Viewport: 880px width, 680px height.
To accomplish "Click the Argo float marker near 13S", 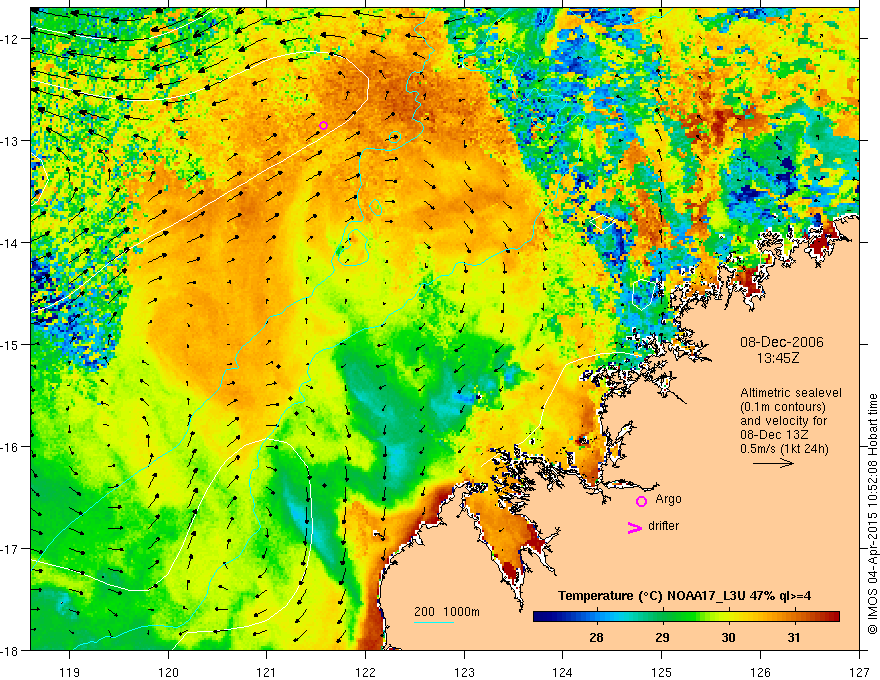I will [x=323, y=125].
